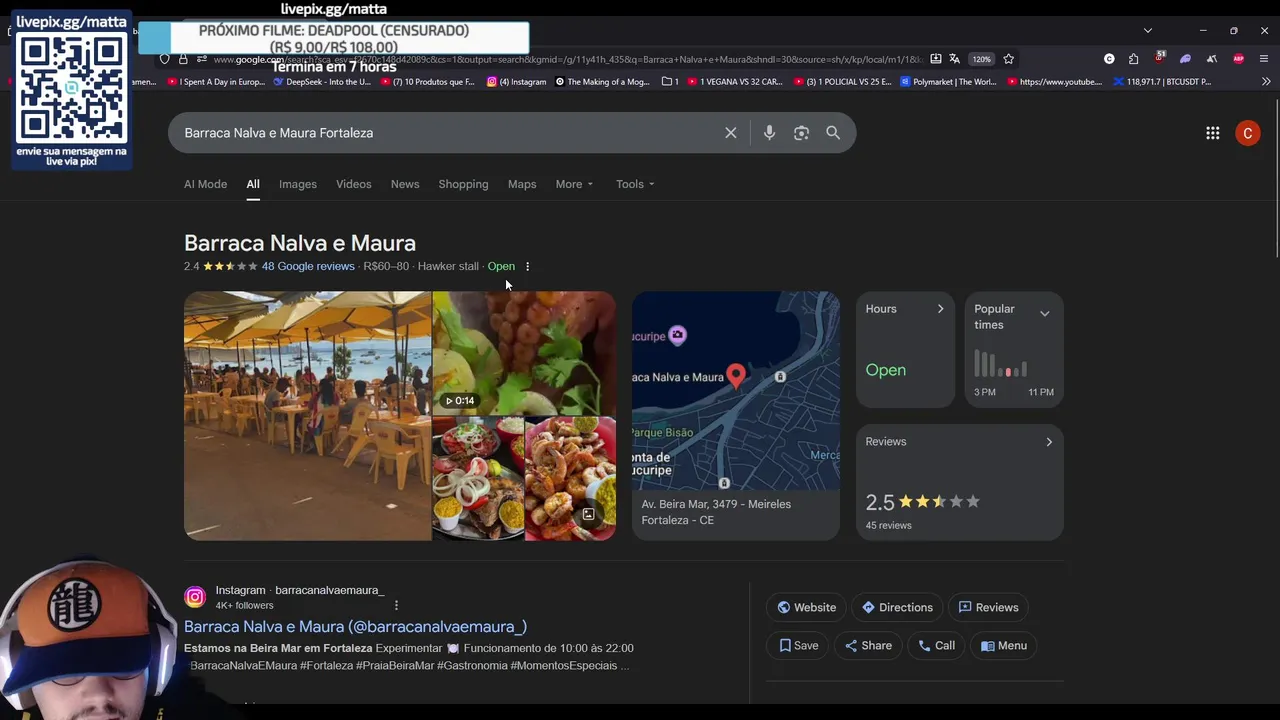Image resolution: width=1280 pixels, height=720 pixels.
Task: Open BTCUSDT bookmark
Action: tap(1162, 82)
